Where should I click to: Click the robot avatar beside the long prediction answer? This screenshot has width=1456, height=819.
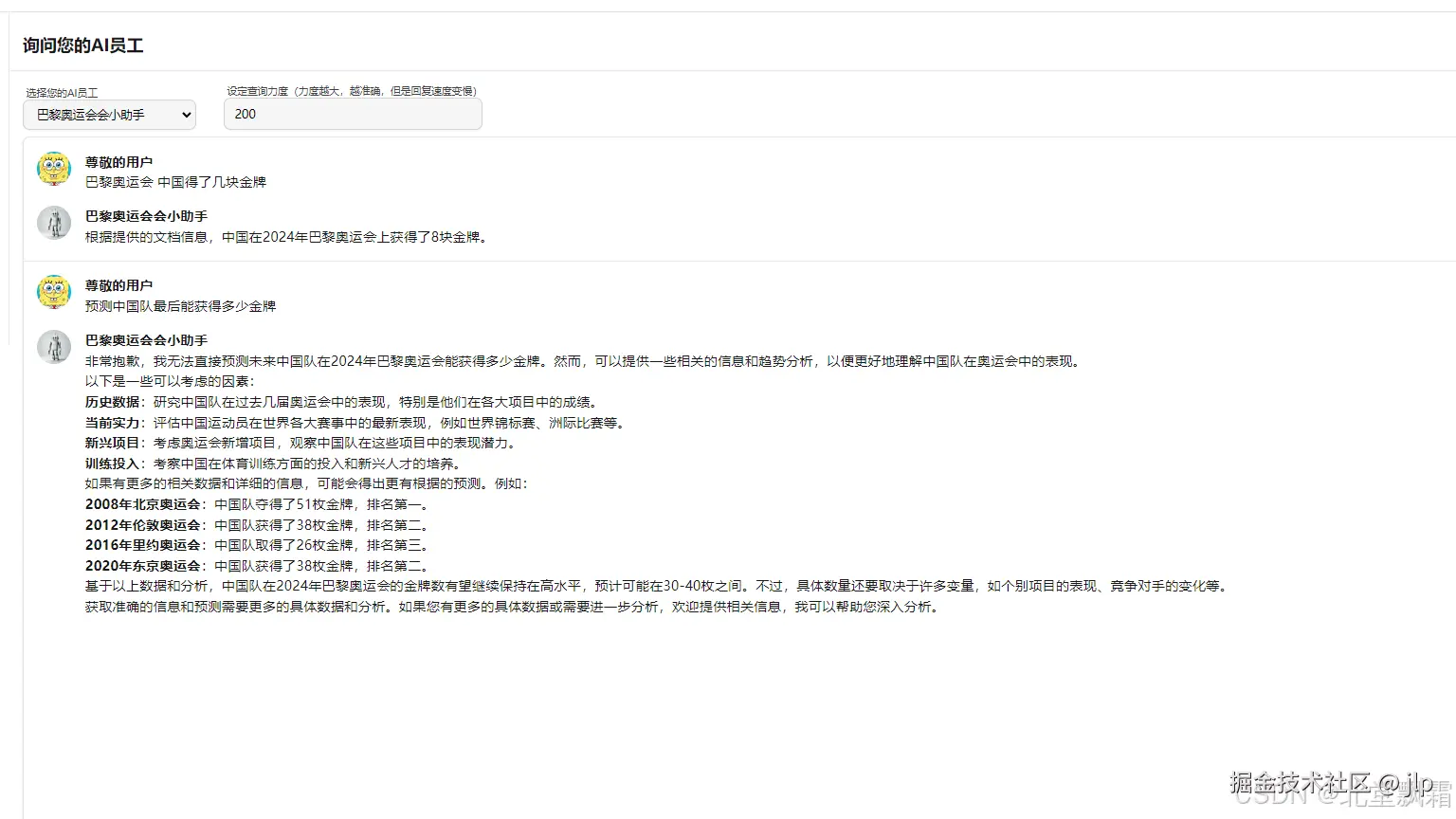tap(54, 347)
